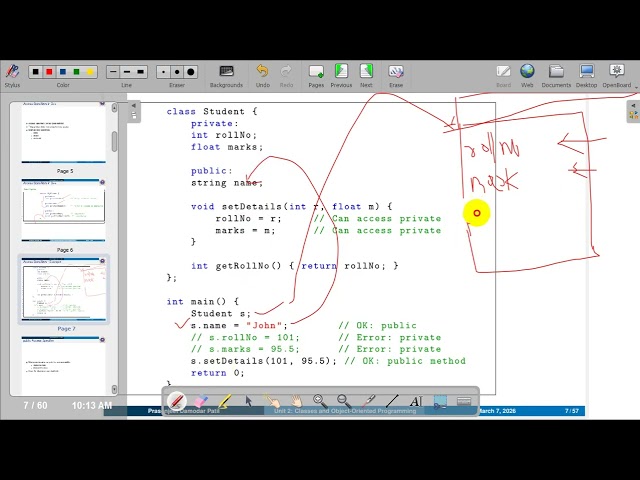Select the thin line width
Image resolution: width=640 pixels, height=480 pixels.
[113, 72]
